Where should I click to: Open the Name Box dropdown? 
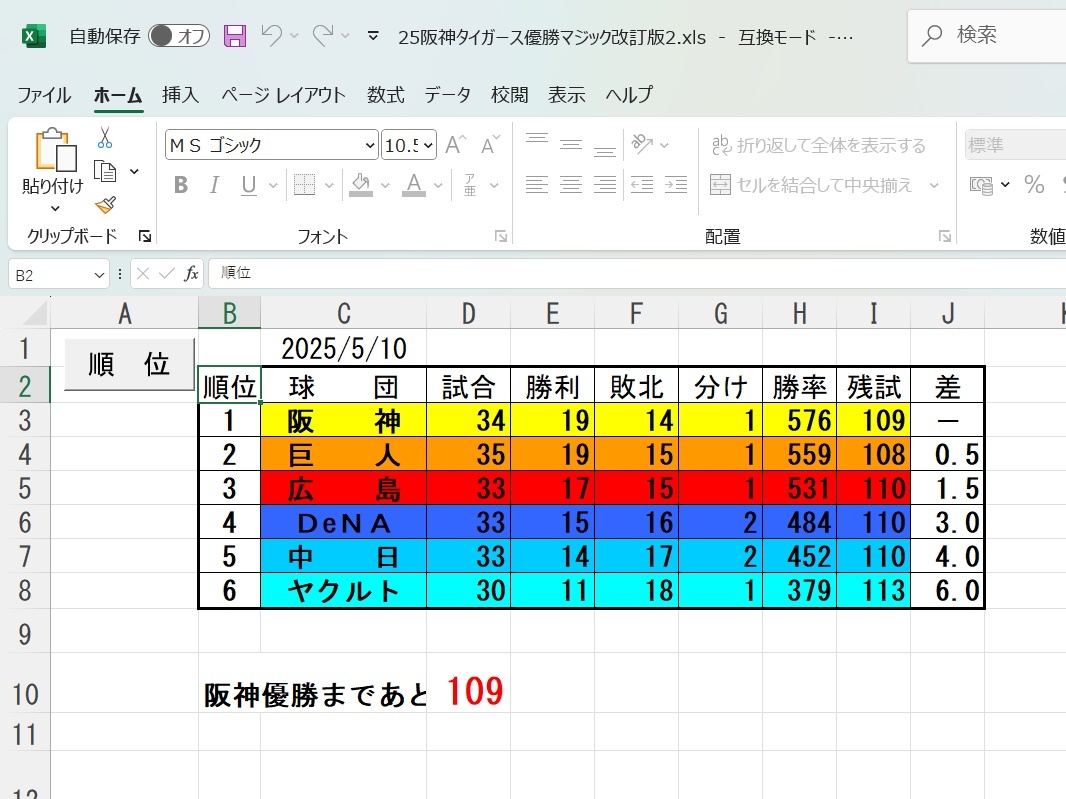(x=99, y=275)
